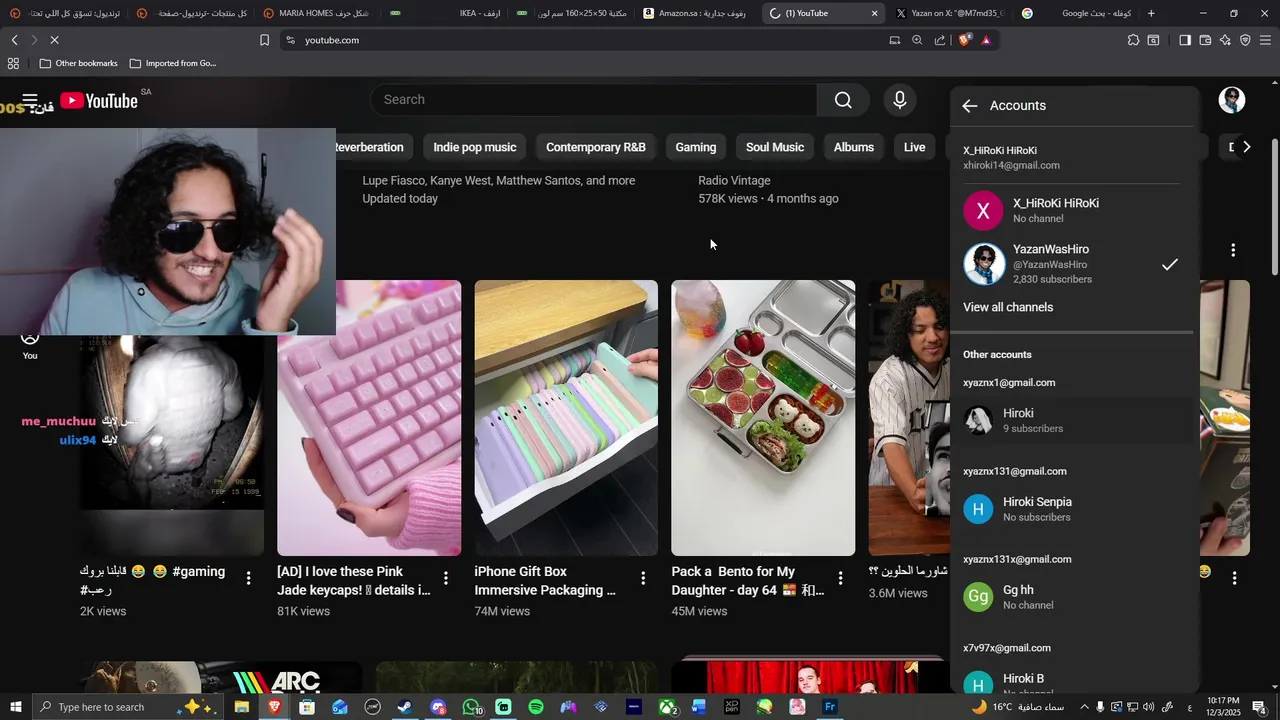Open the iPhone gift box short thumbnail
1280x720 pixels.
(566, 418)
